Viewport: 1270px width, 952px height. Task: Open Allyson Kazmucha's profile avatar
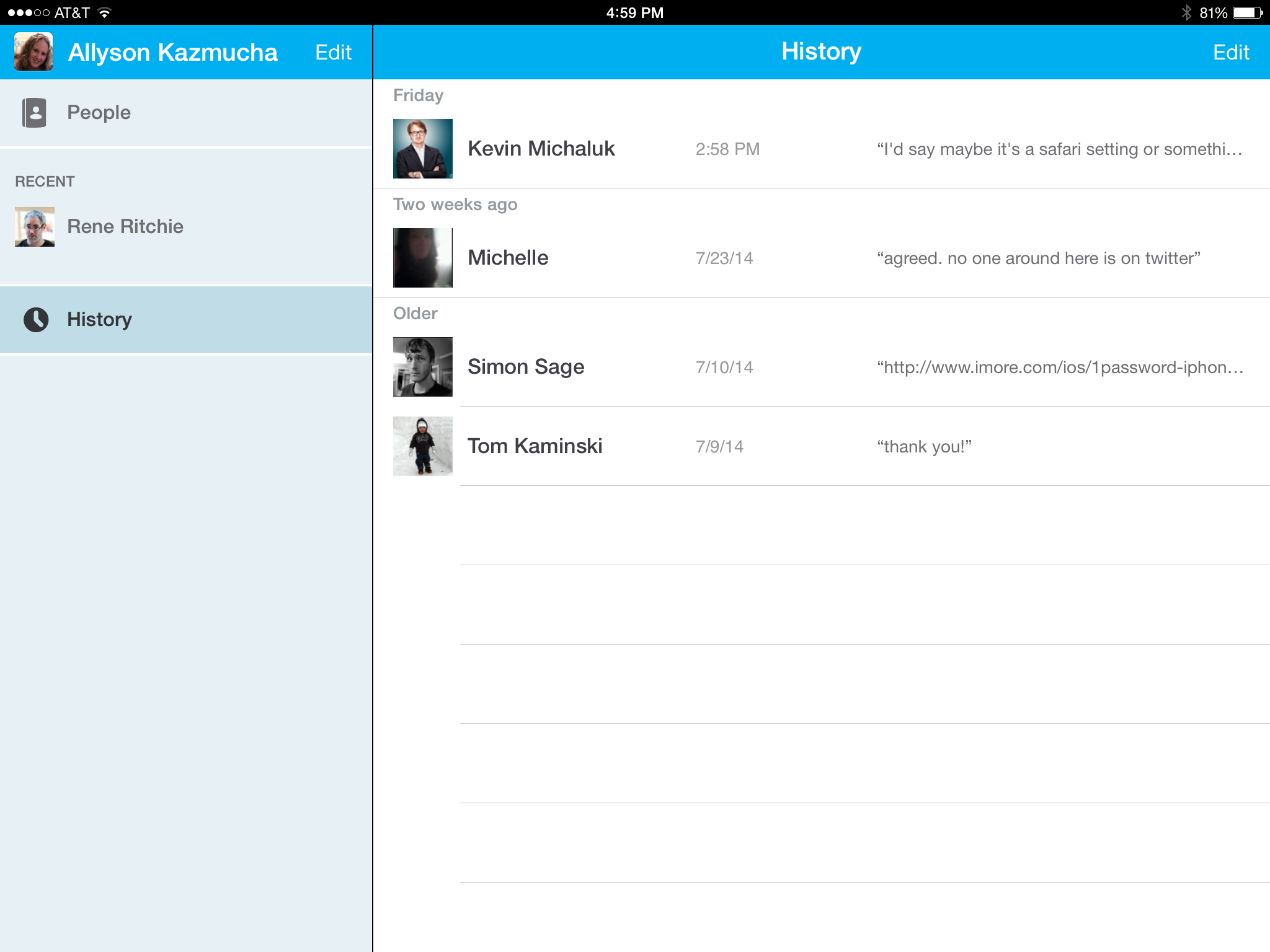33,51
